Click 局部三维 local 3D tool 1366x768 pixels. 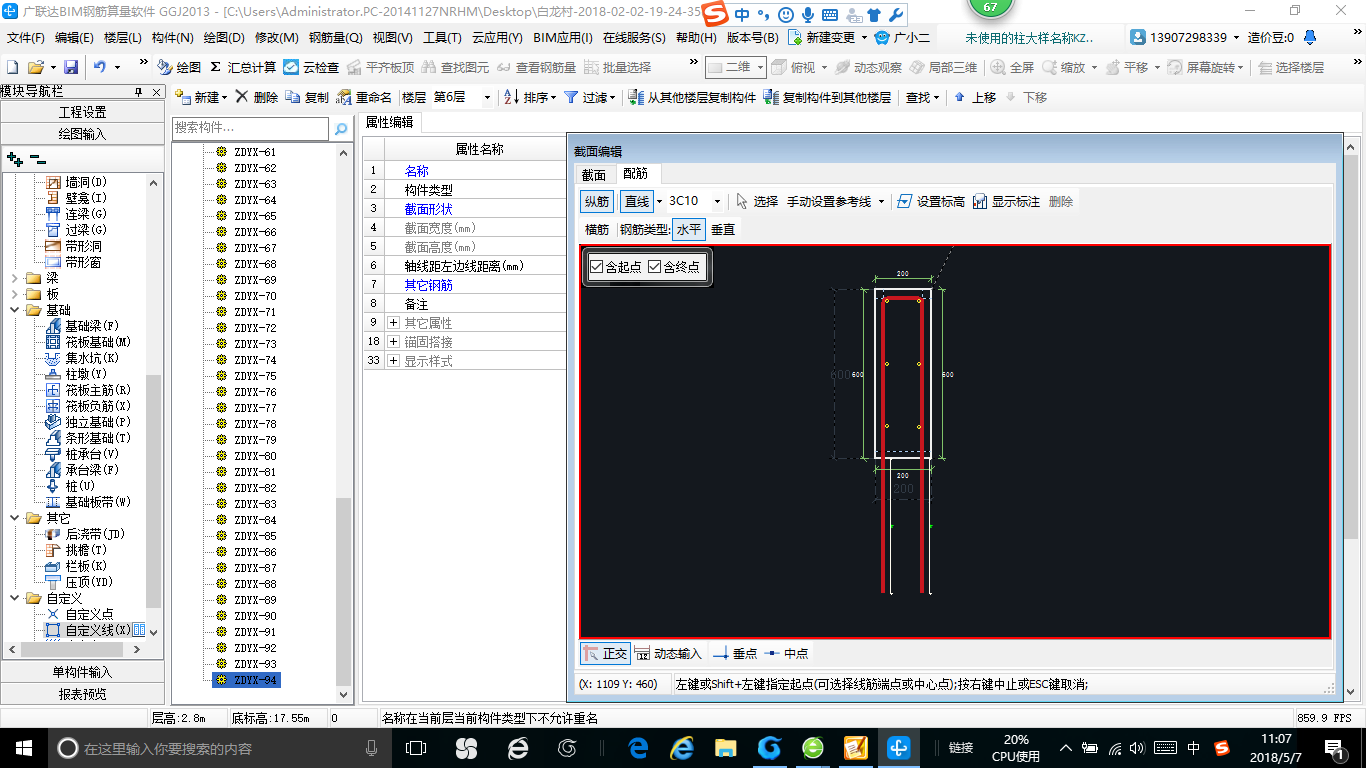(943, 67)
